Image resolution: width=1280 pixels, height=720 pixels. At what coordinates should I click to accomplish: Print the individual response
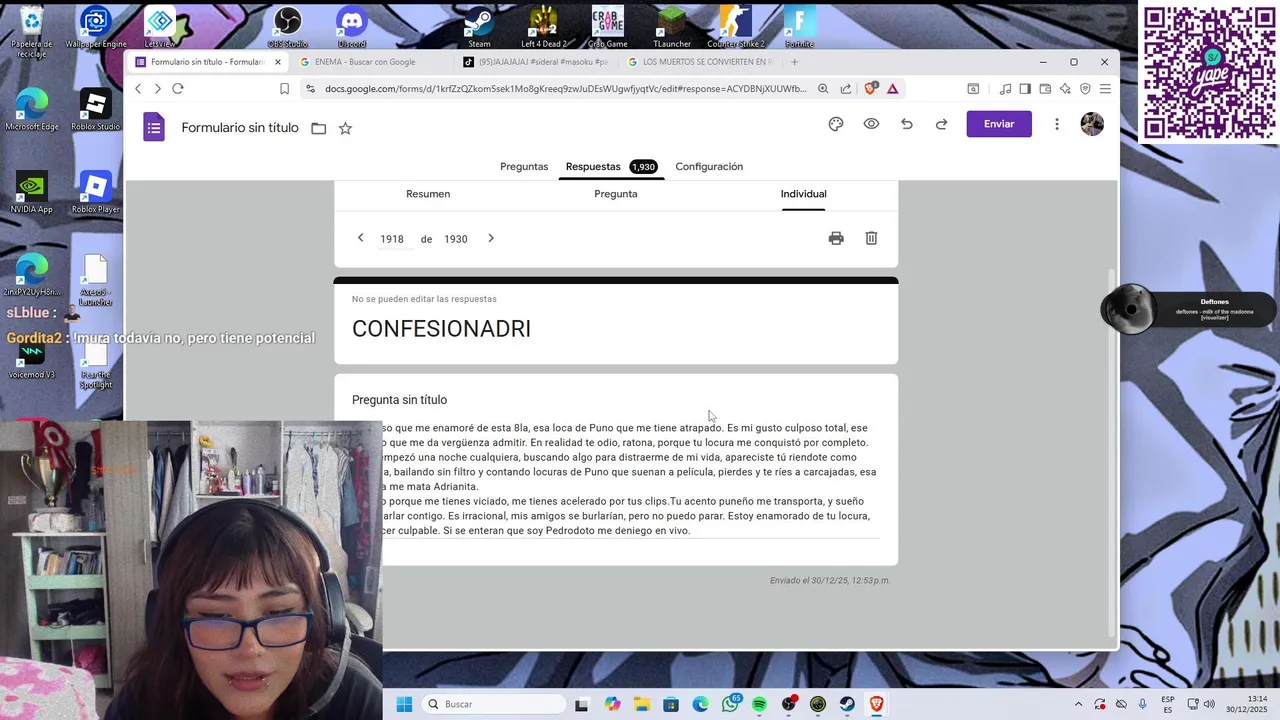[x=836, y=238]
